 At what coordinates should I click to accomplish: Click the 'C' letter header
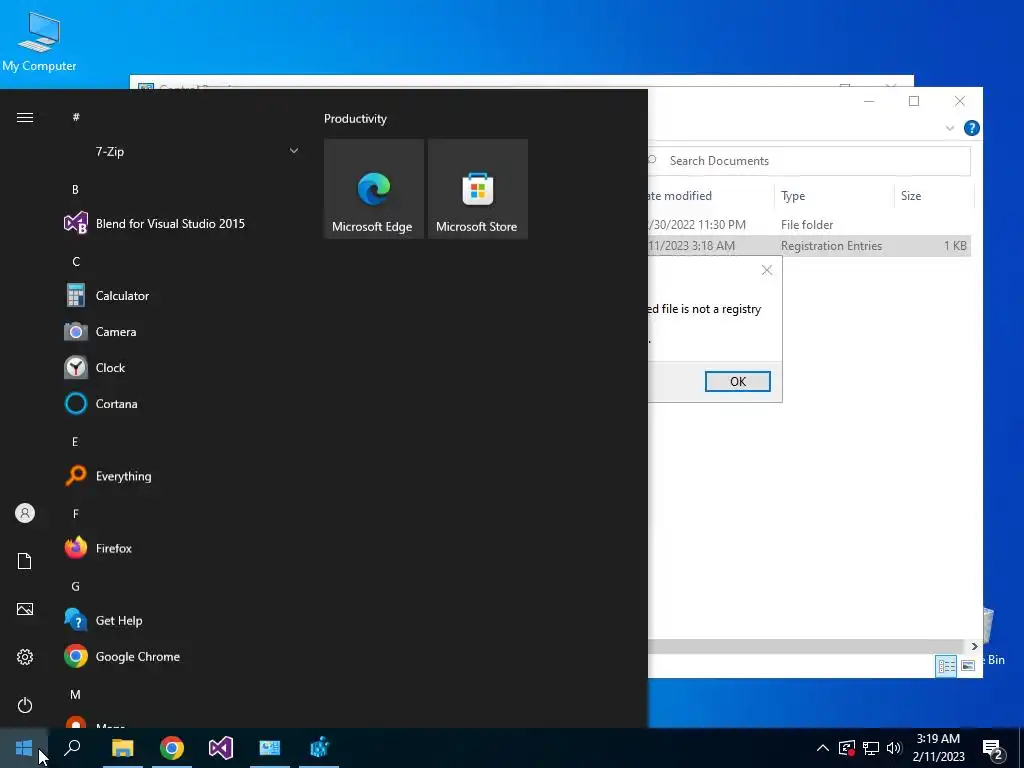click(x=76, y=261)
